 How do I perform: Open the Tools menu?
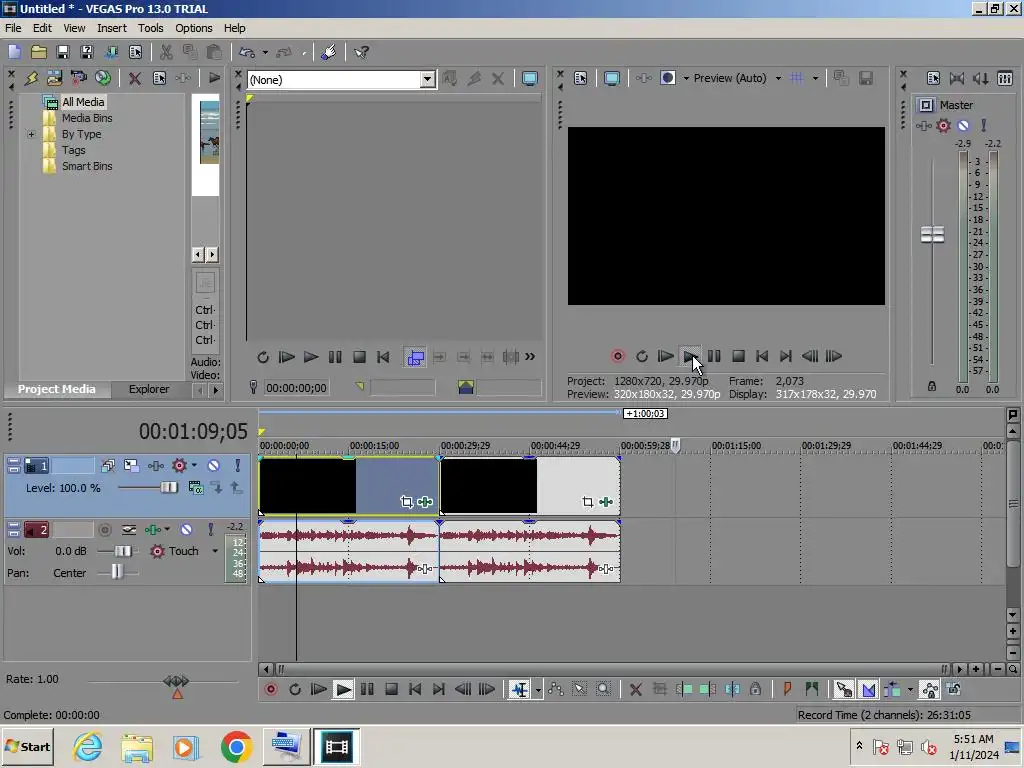click(x=150, y=28)
